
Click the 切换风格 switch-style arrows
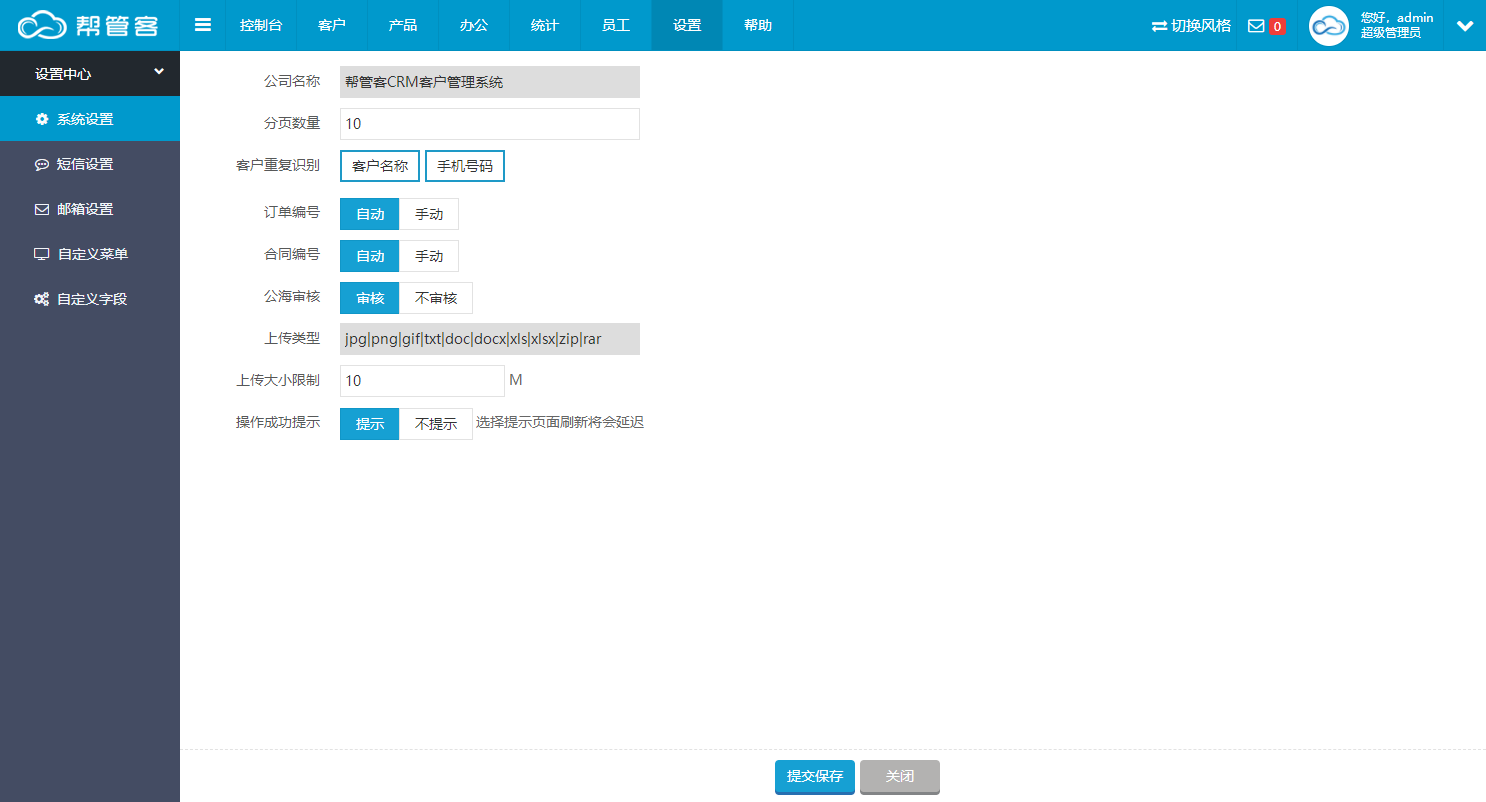pyautogui.click(x=1159, y=26)
